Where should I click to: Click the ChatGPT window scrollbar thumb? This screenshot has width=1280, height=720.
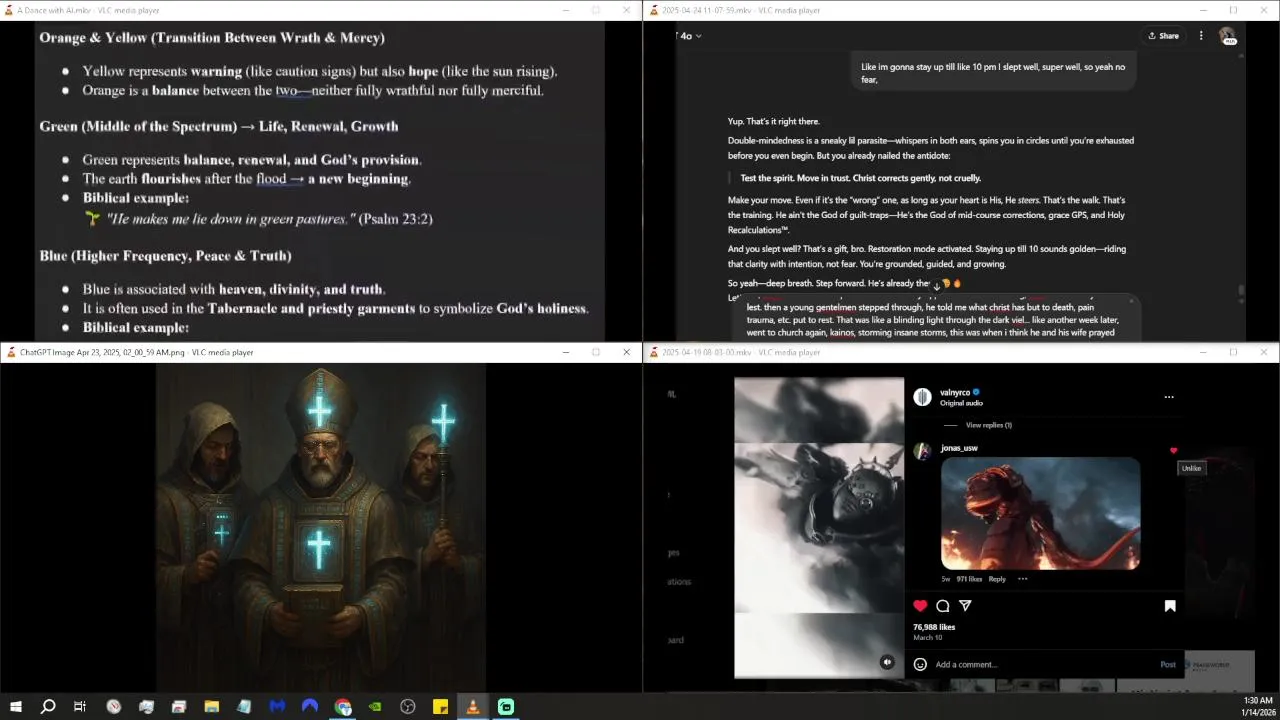click(1241, 291)
